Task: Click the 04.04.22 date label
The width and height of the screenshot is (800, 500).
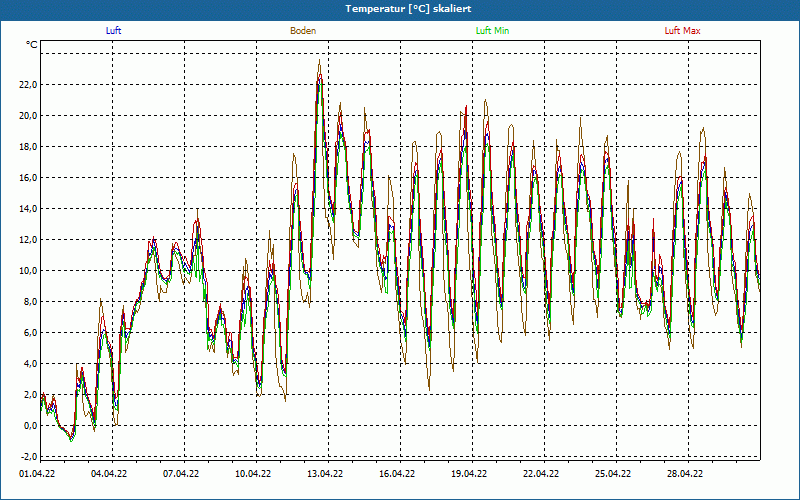Action: (x=109, y=473)
